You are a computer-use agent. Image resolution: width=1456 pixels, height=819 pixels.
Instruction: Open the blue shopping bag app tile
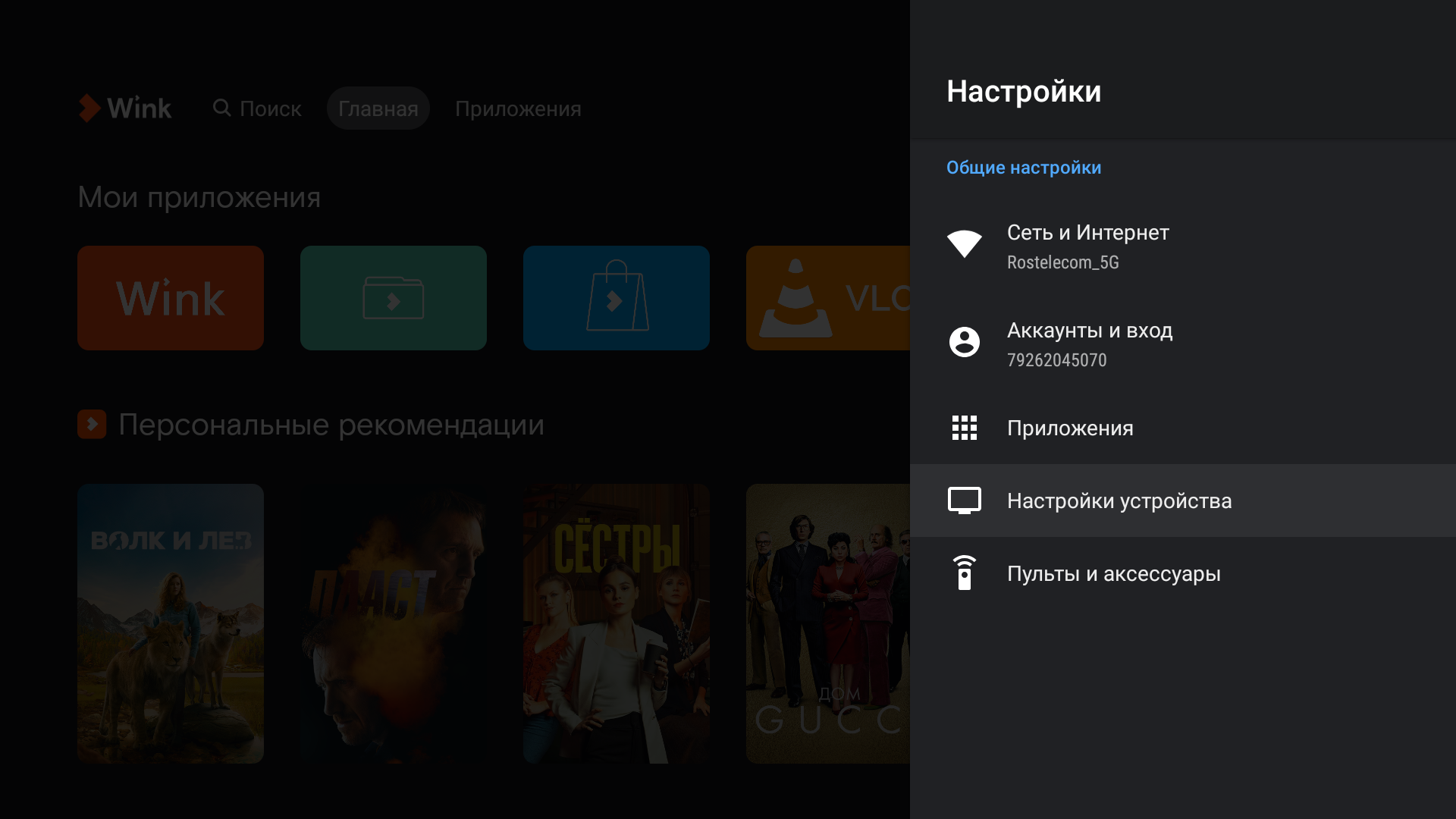point(616,298)
